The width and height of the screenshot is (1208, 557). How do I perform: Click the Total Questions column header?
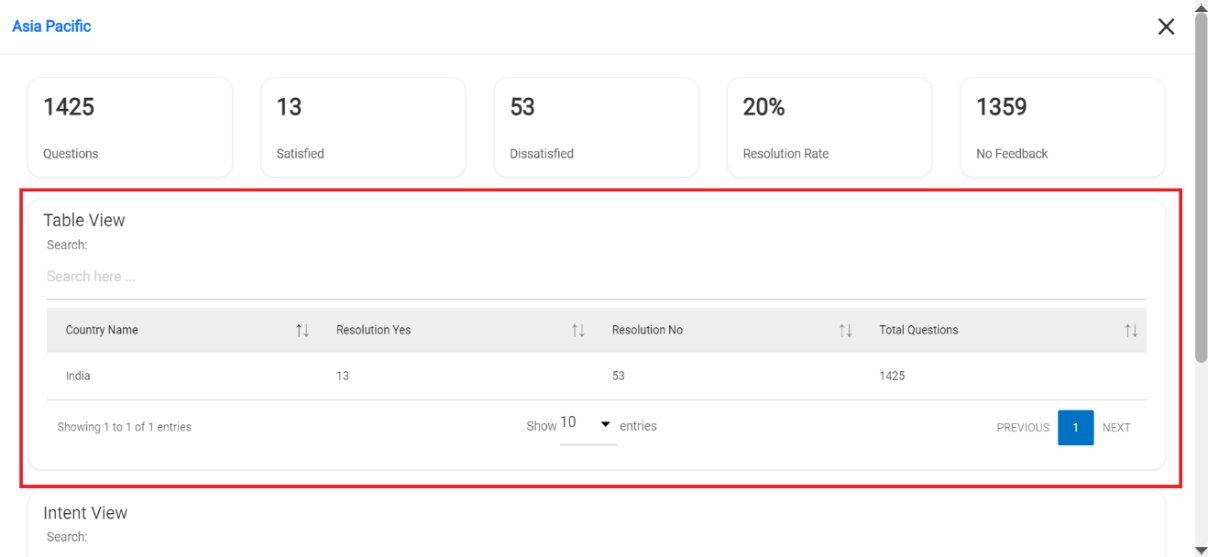point(918,330)
